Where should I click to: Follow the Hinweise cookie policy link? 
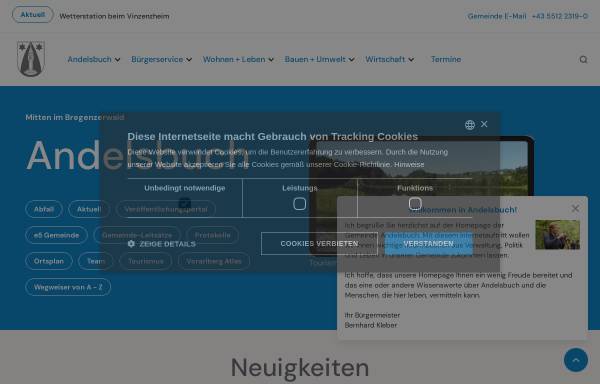[409, 164]
